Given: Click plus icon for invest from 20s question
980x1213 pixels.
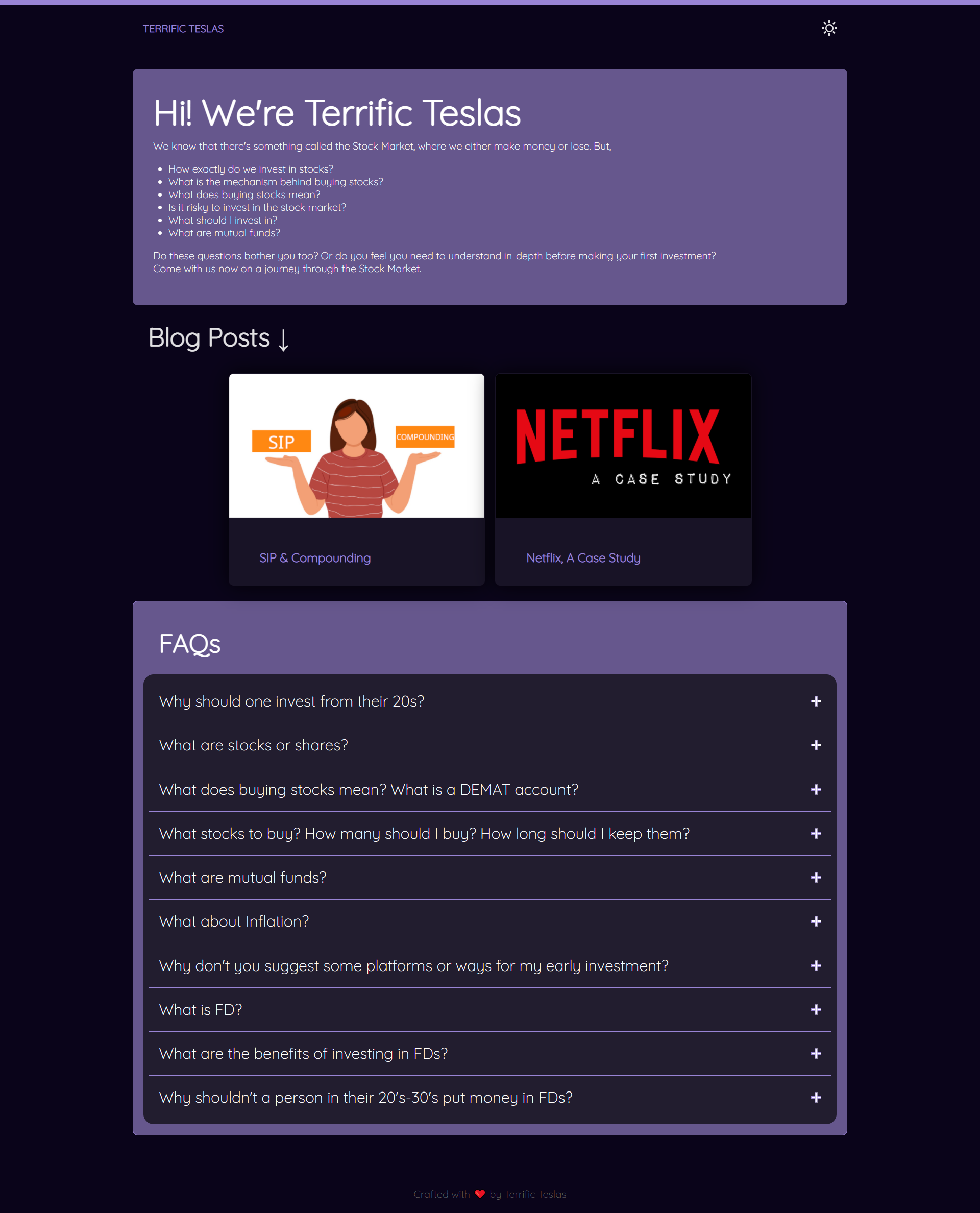Looking at the screenshot, I should [816, 701].
